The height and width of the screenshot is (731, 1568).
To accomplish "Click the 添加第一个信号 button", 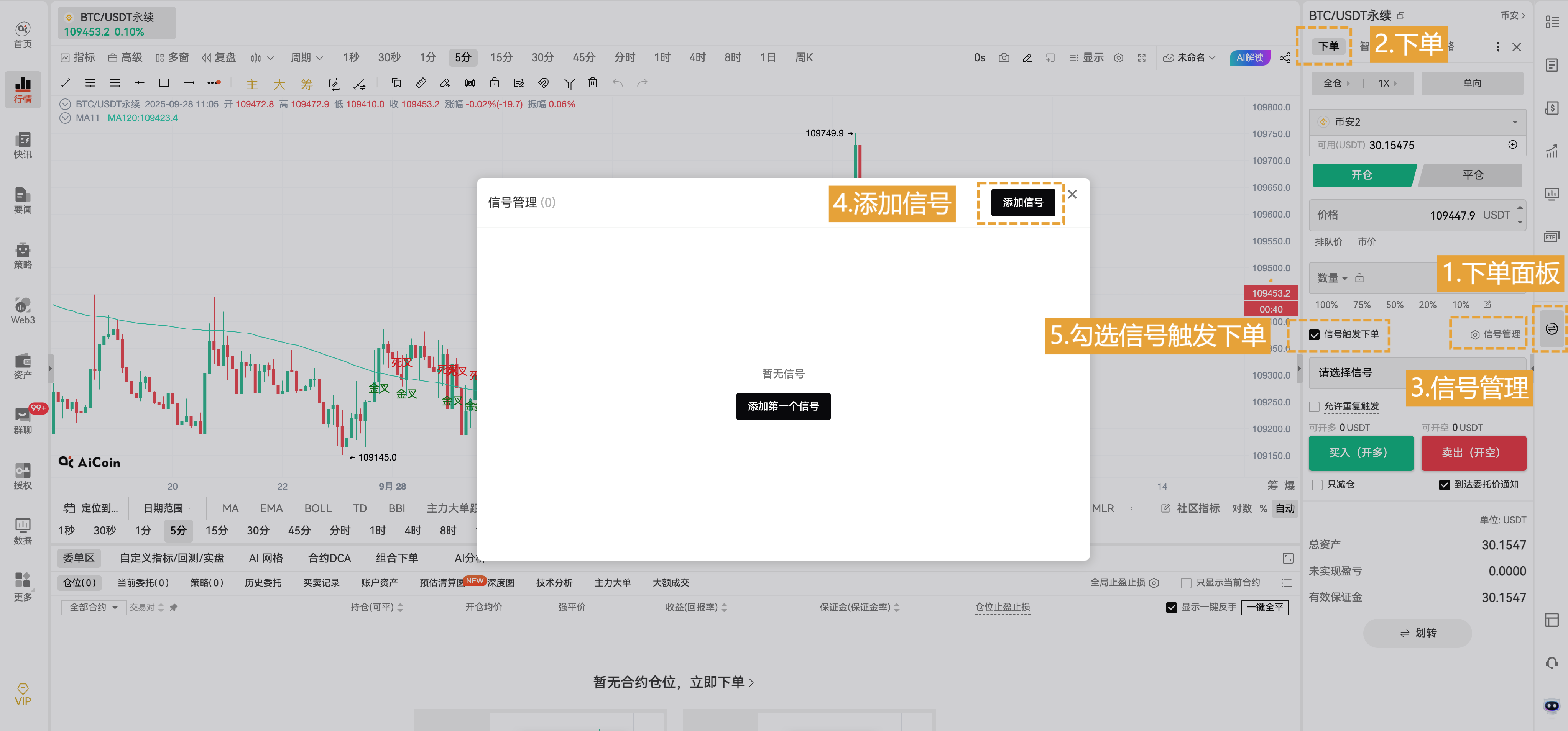I will [783, 406].
